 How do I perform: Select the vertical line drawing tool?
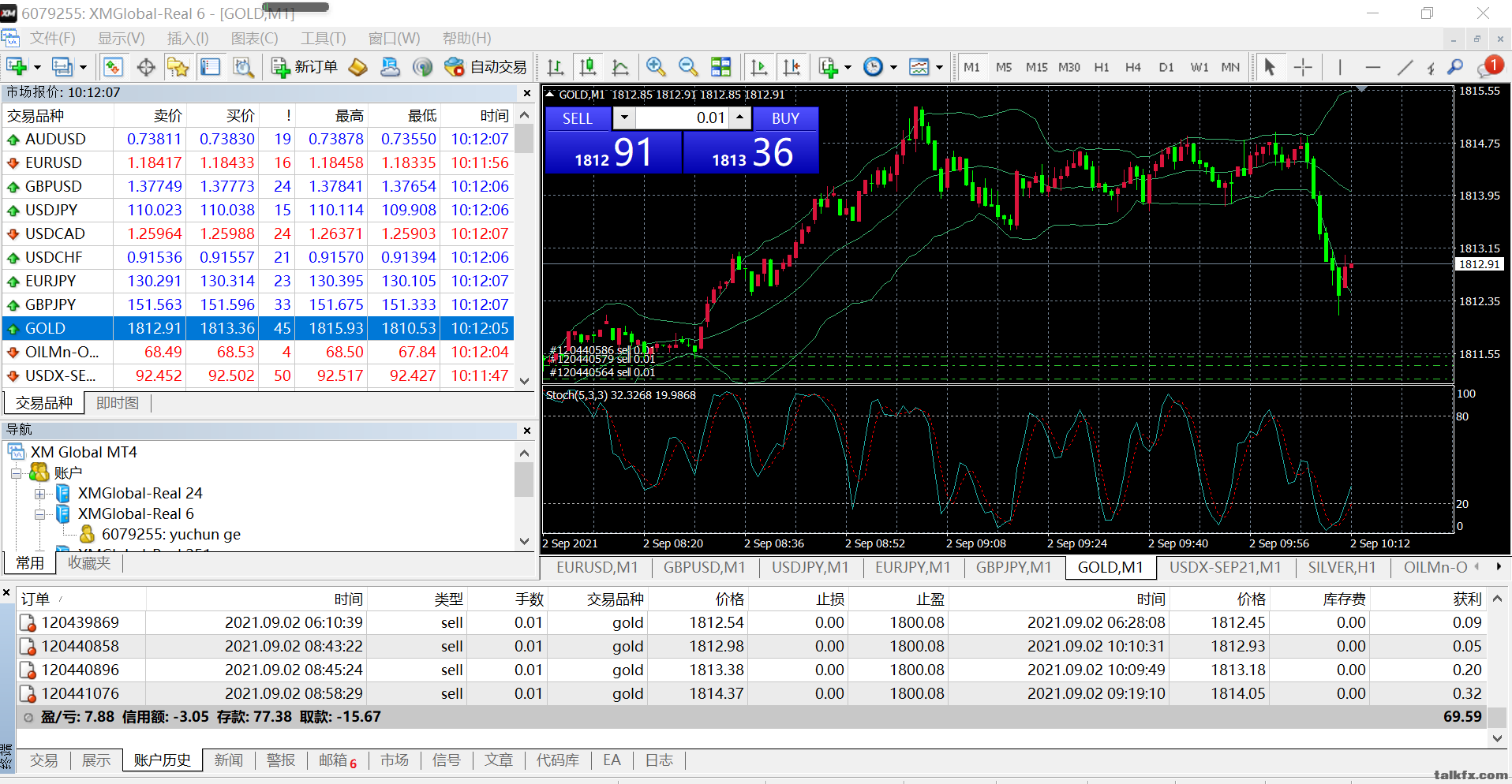(1340, 67)
